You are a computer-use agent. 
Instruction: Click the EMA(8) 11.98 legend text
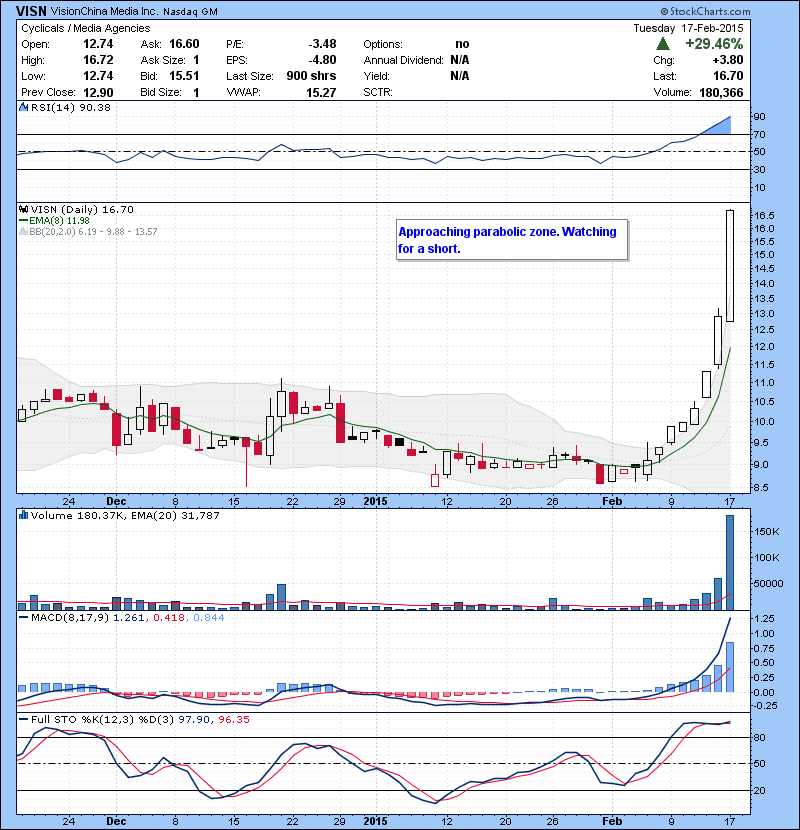coord(59,221)
